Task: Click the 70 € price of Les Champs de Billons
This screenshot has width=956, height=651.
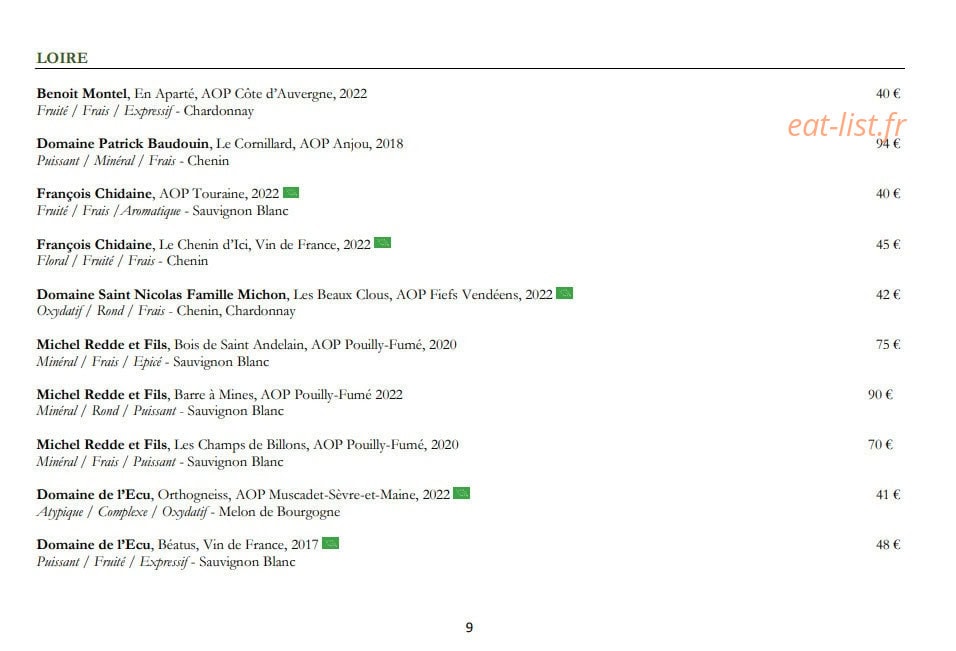Action: (880, 444)
